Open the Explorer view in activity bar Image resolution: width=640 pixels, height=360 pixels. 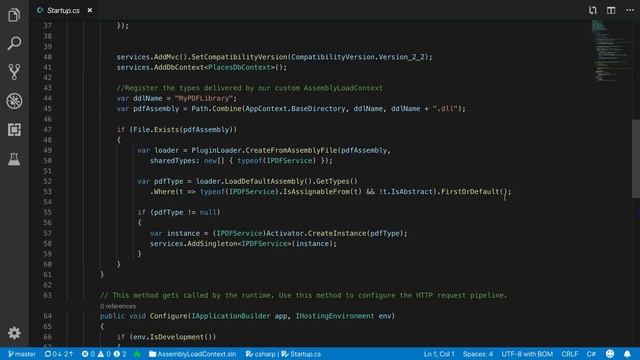14,16
